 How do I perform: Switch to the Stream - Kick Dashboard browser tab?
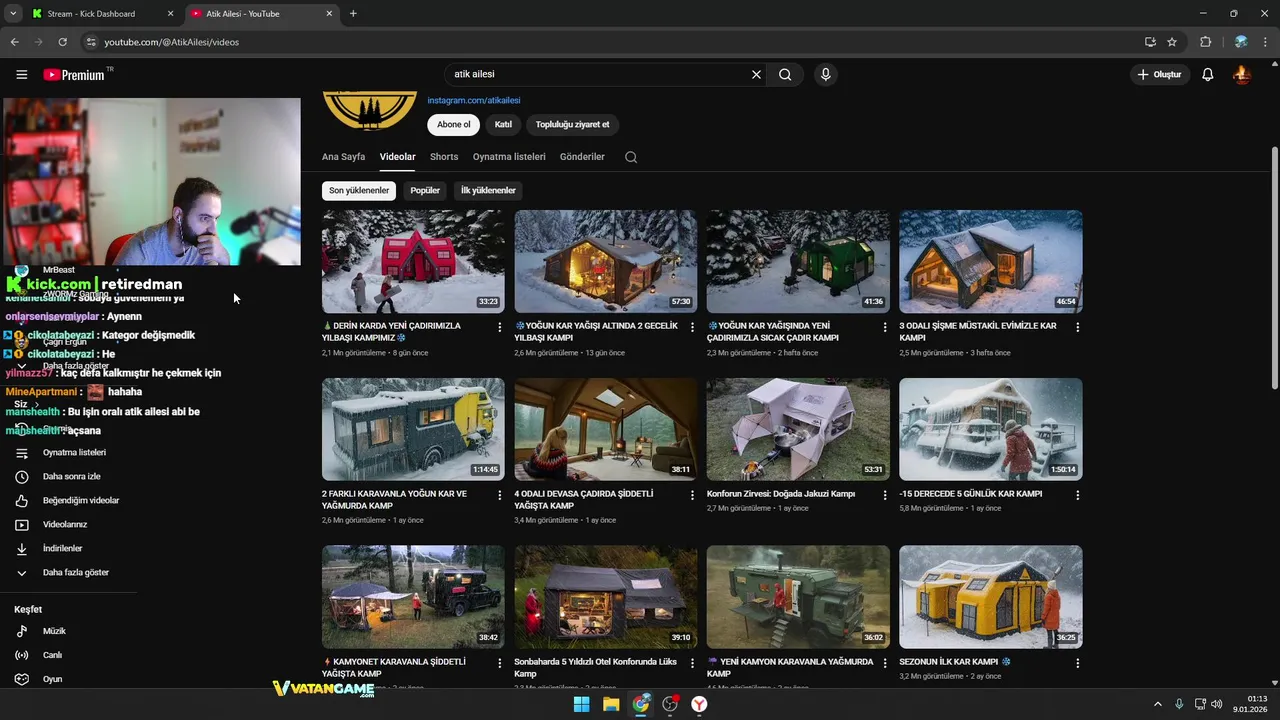pos(100,14)
